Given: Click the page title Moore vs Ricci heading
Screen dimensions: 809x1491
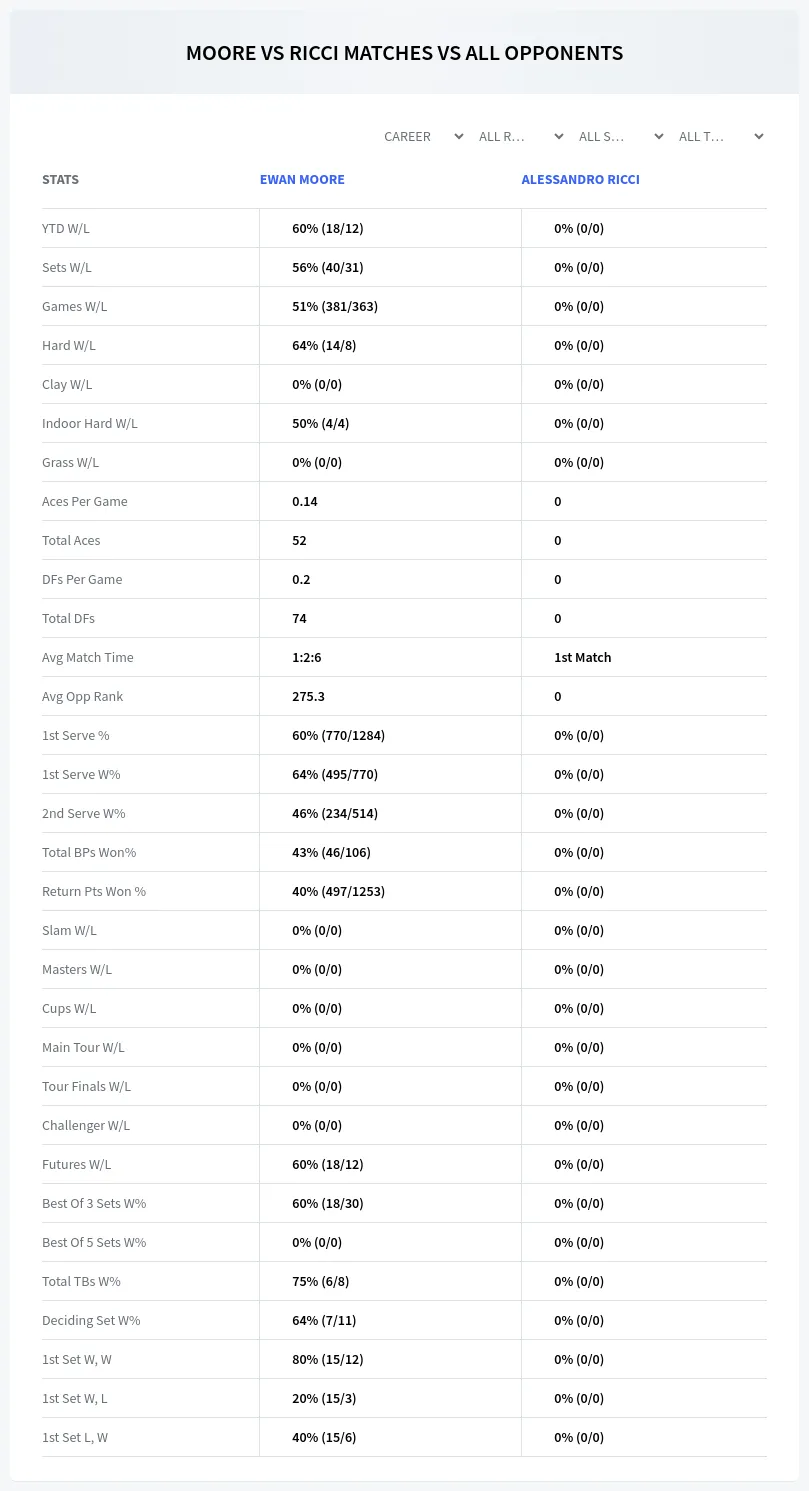Looking at the screenshot, I should 404,53.
